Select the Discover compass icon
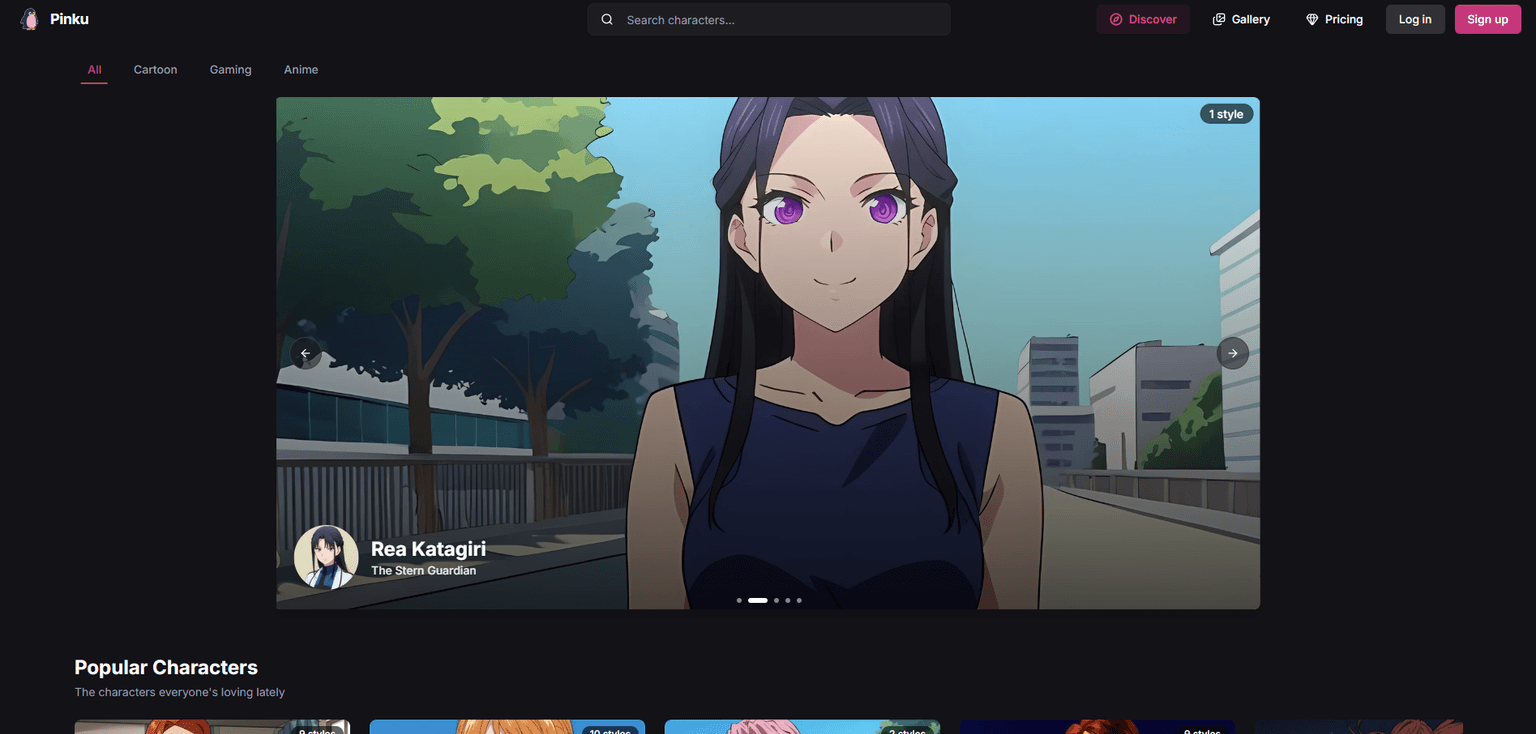Screen dimensions: 1536x734 click(x=1115, y=18)
